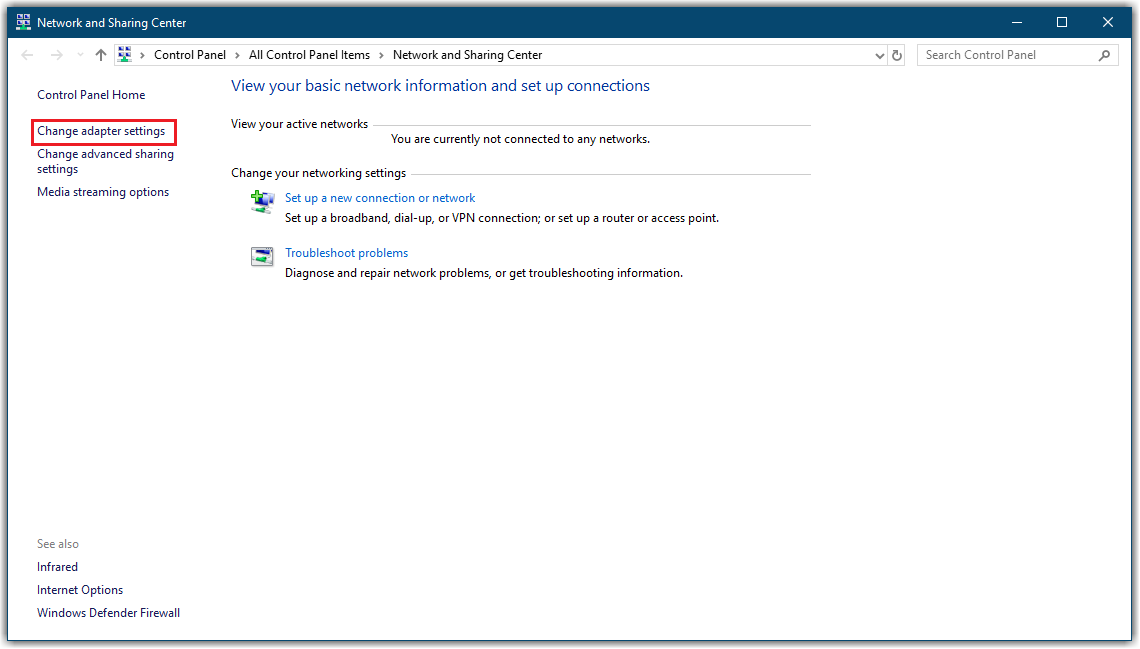Click the search magnifier icon
The image size is (1140, 649).
[x=1104, y=55]
